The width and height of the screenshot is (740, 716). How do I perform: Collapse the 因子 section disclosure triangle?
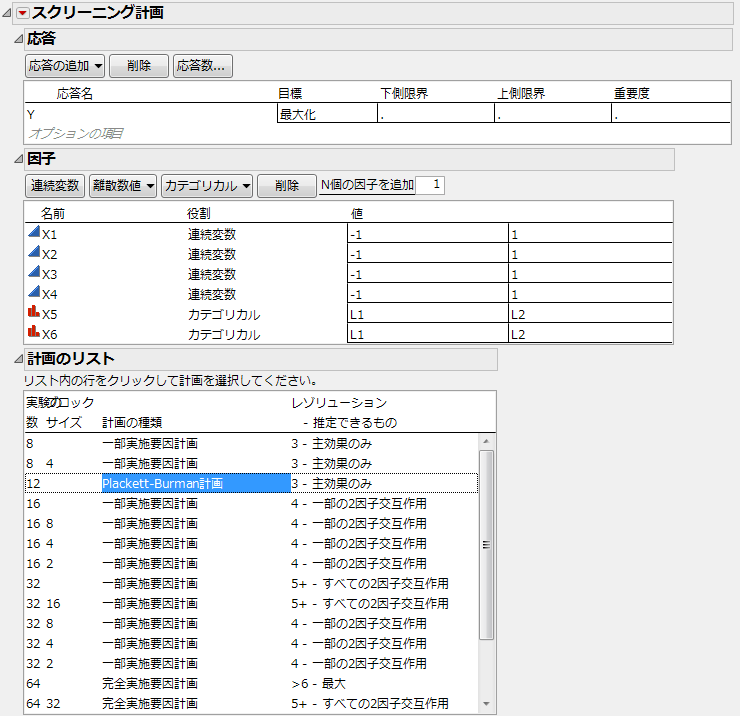click(x=16, y=159)
